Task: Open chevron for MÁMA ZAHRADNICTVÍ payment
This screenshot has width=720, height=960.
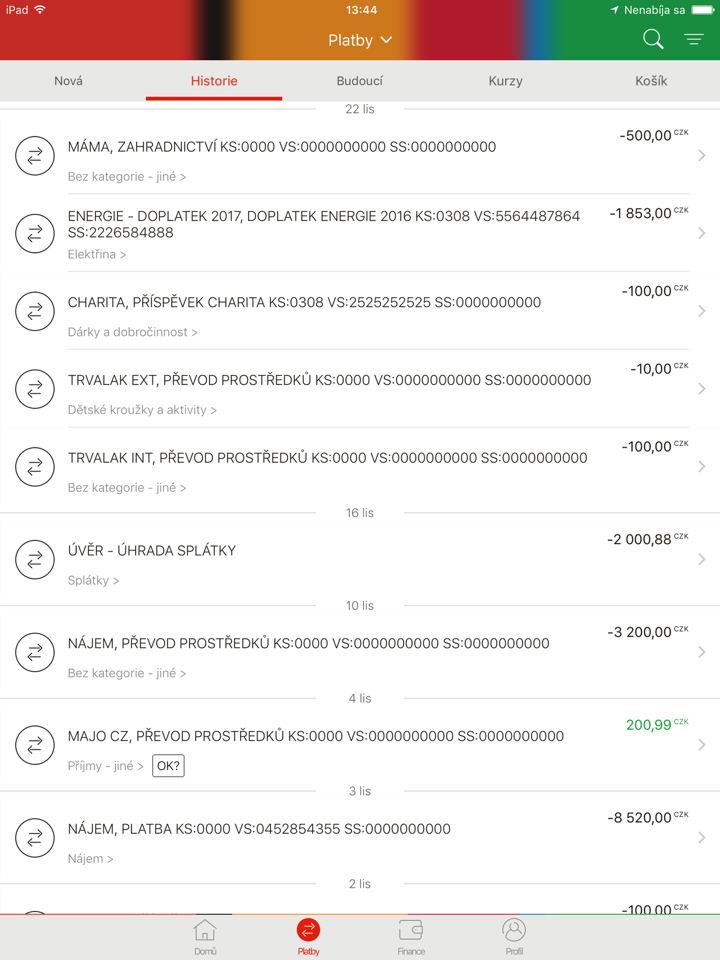Action: click(702, 155)
